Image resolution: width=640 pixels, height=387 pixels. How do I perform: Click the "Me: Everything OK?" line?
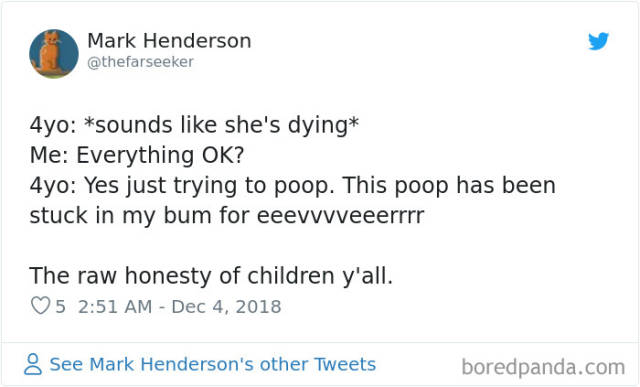137,155
